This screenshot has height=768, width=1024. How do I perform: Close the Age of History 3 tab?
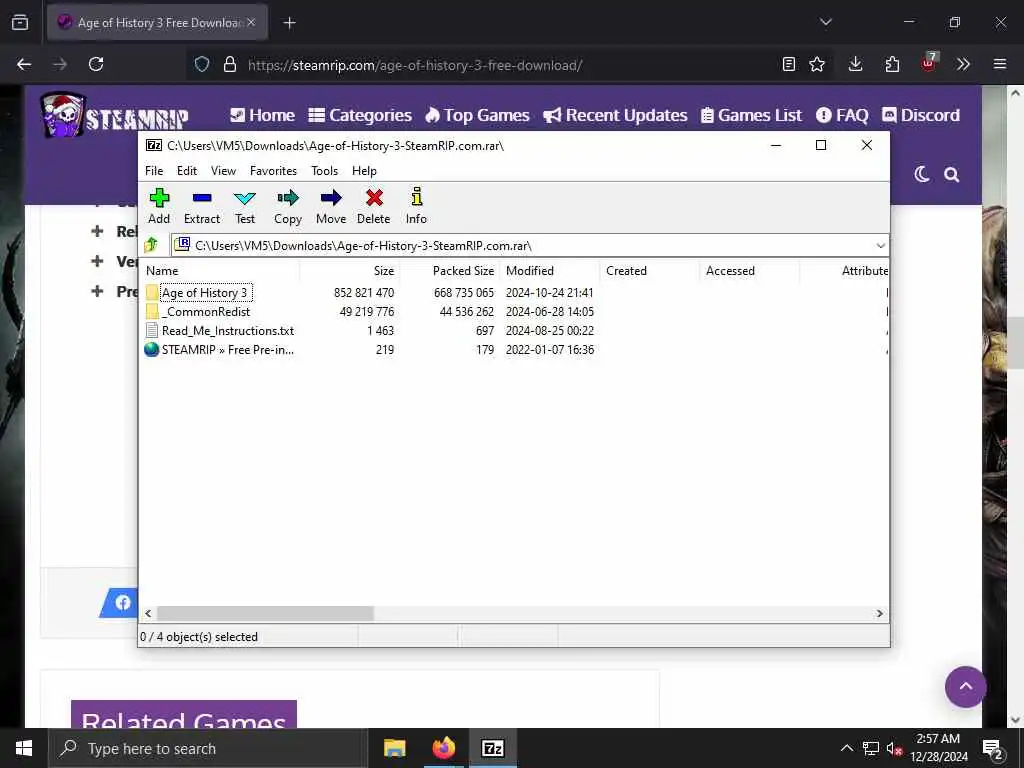click(x=251, y=22)
